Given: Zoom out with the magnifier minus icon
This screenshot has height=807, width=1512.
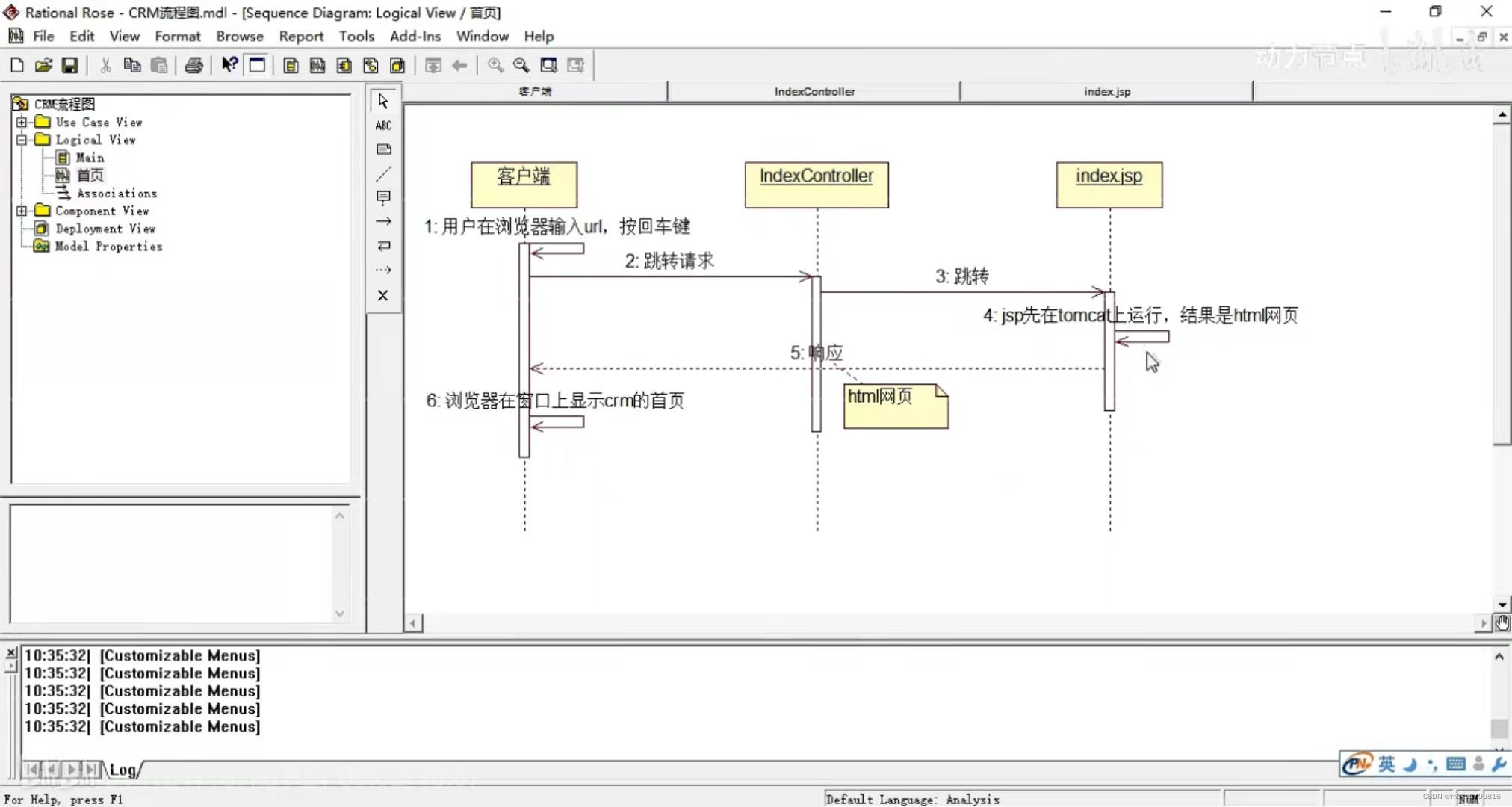Looking at the screenshot, I should point(521,66).
